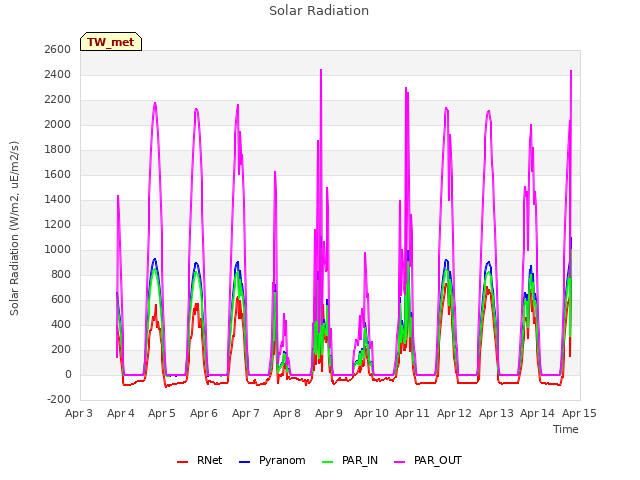The image size is (640, 480).
Task: Click the 2600 y-axis value
Action: (58, 49)
